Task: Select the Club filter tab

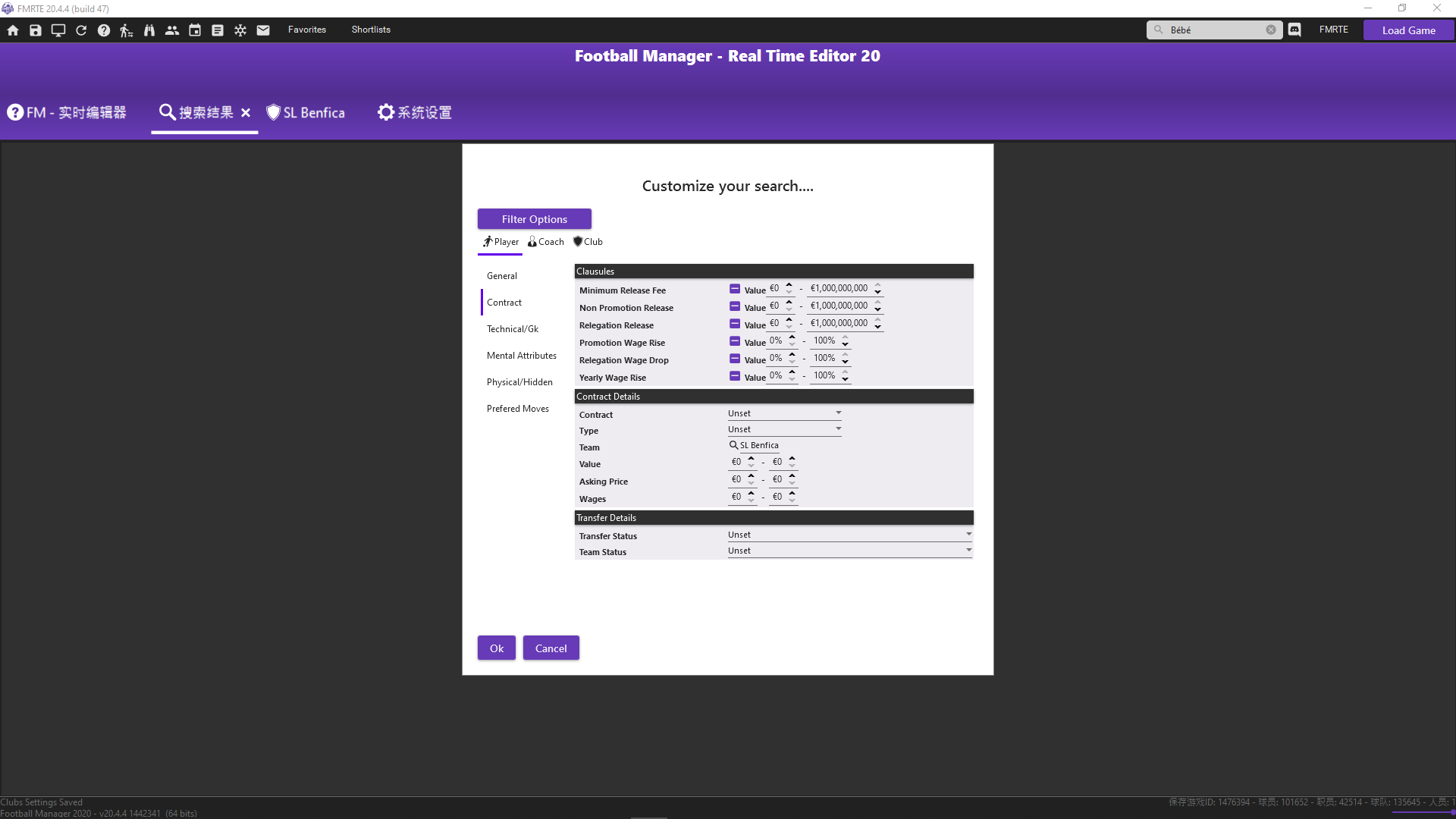Action: click(588, 242)
